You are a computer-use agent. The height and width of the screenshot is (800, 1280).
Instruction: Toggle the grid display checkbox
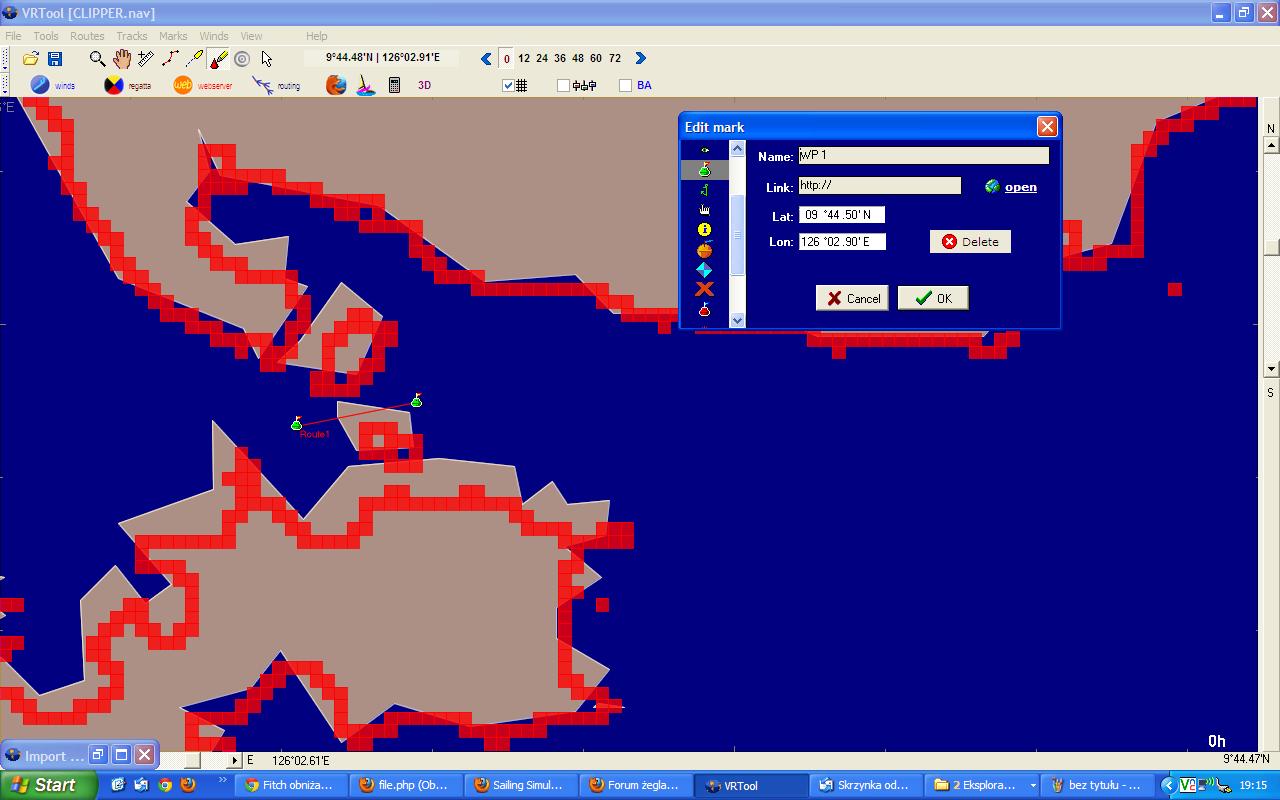508,85
